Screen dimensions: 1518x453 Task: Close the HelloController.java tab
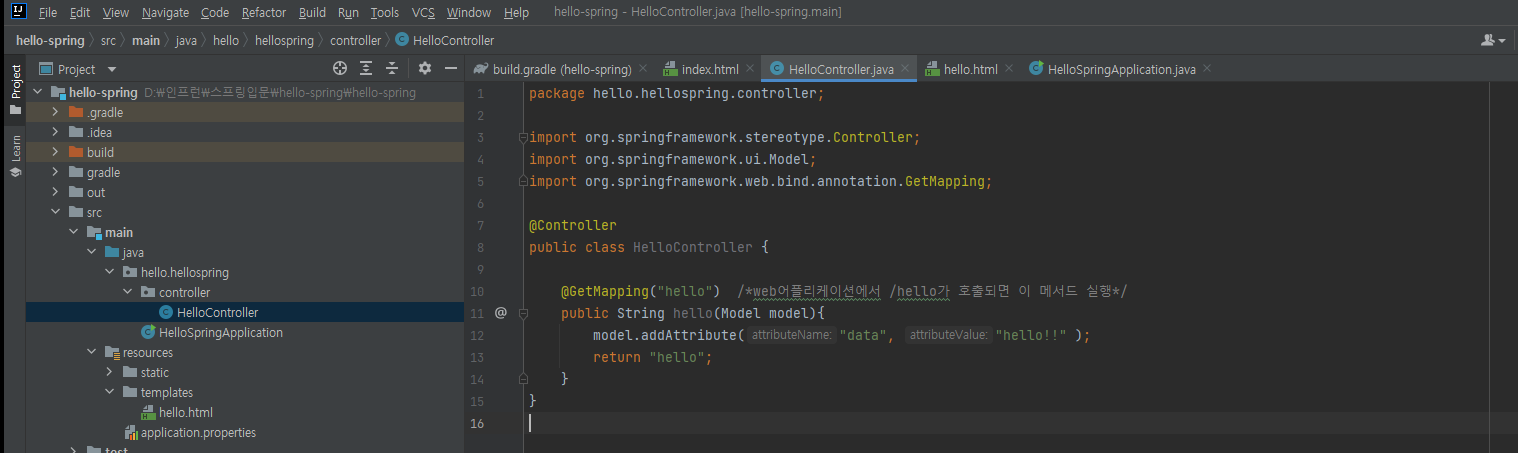905,69
